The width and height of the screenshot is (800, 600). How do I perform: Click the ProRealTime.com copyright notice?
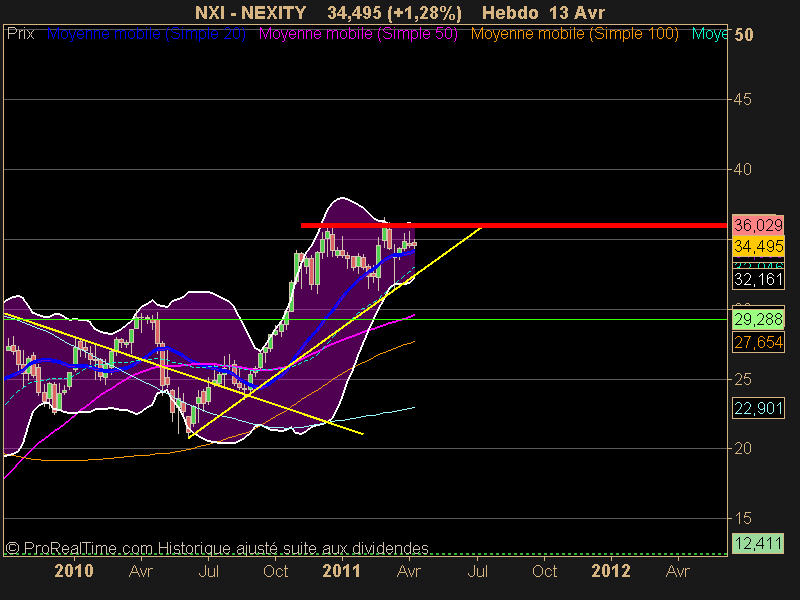tap(217, 548)
